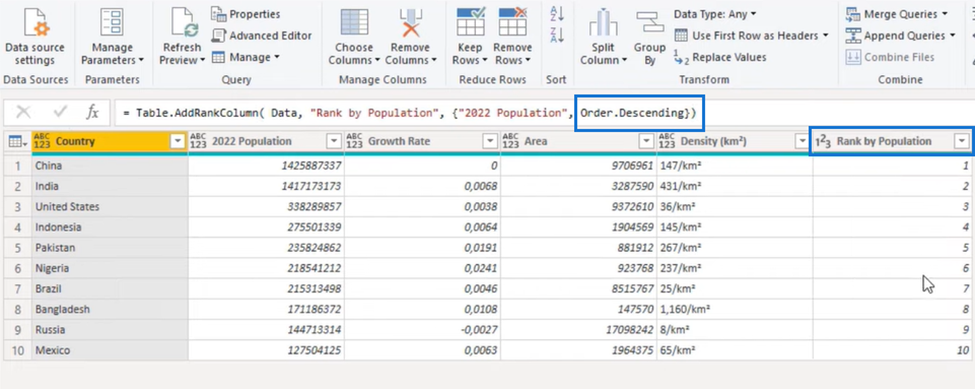Click the Country column data type icon

[42, 142]
